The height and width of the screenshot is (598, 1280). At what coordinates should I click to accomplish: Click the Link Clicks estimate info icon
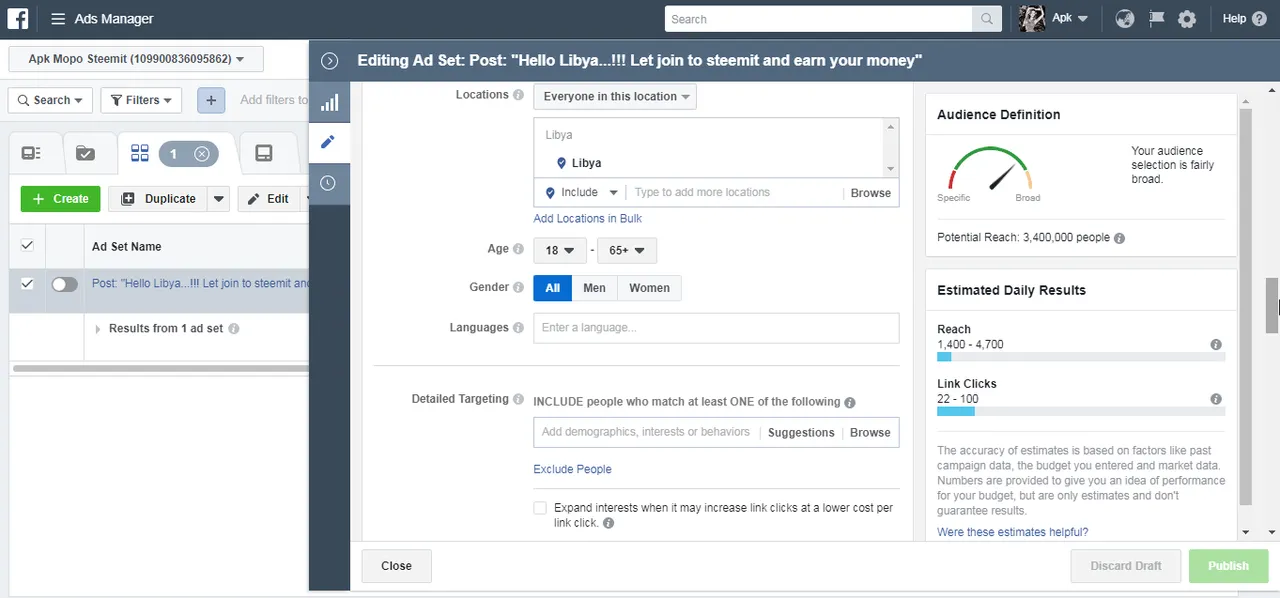[x=1216, y=399]
